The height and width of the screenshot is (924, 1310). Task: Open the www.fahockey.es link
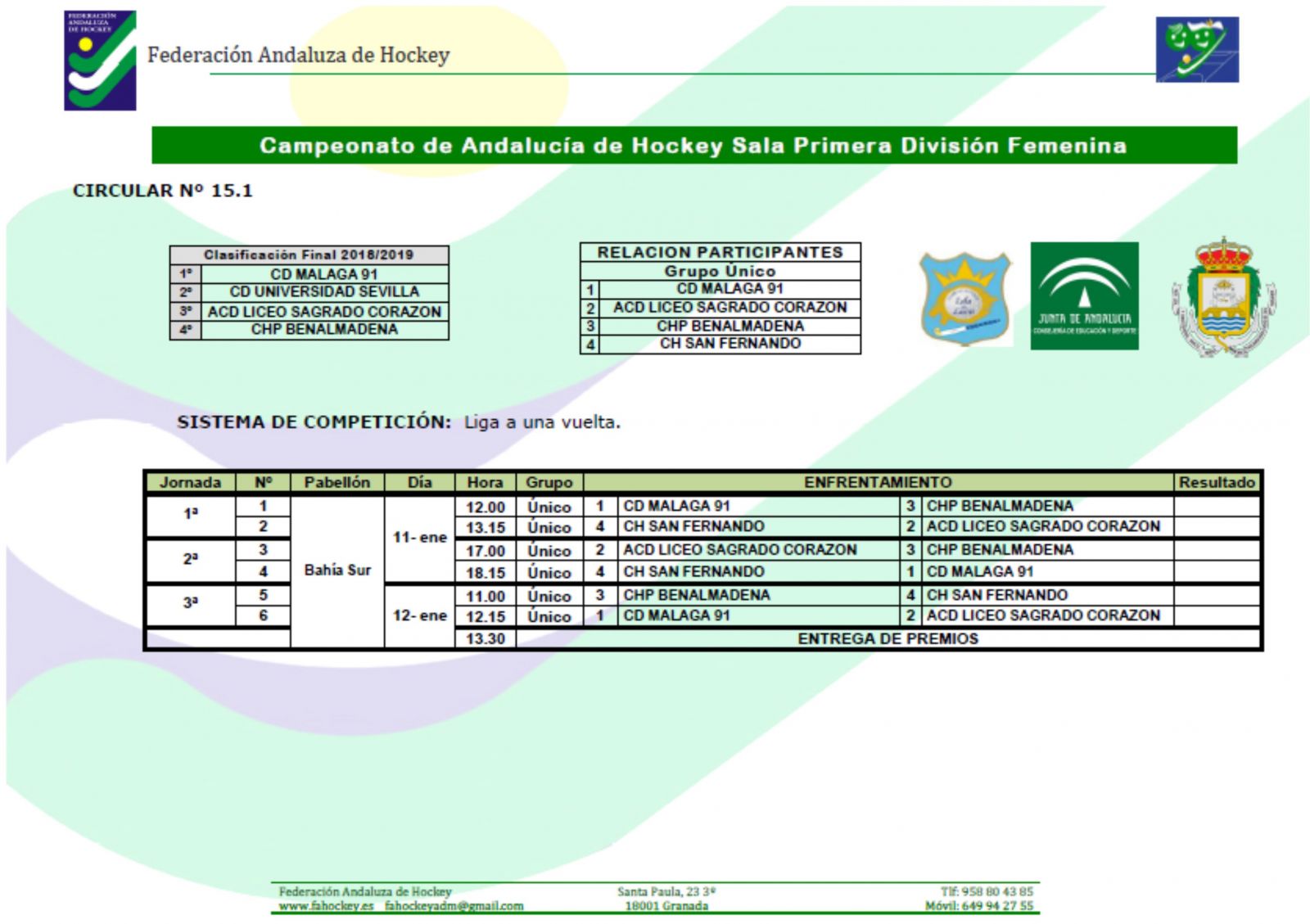[x=326, y=906]
